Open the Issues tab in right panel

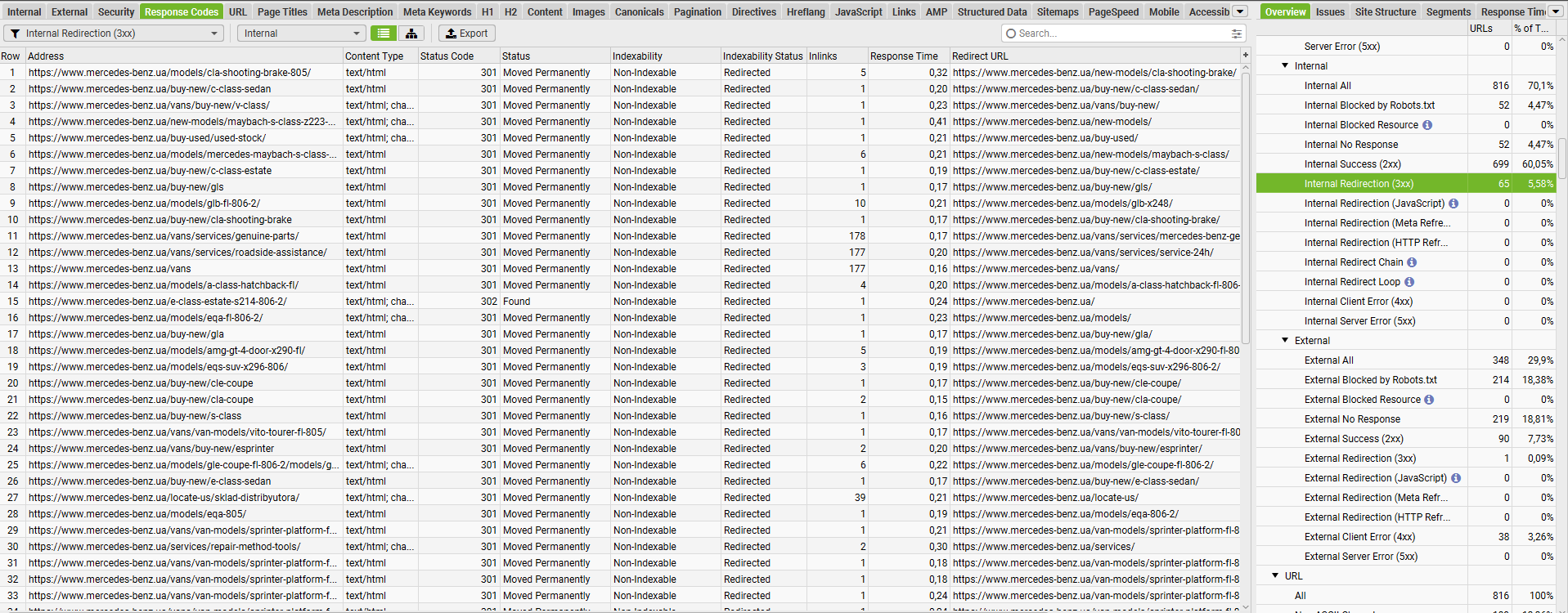tap(1330, 11)
